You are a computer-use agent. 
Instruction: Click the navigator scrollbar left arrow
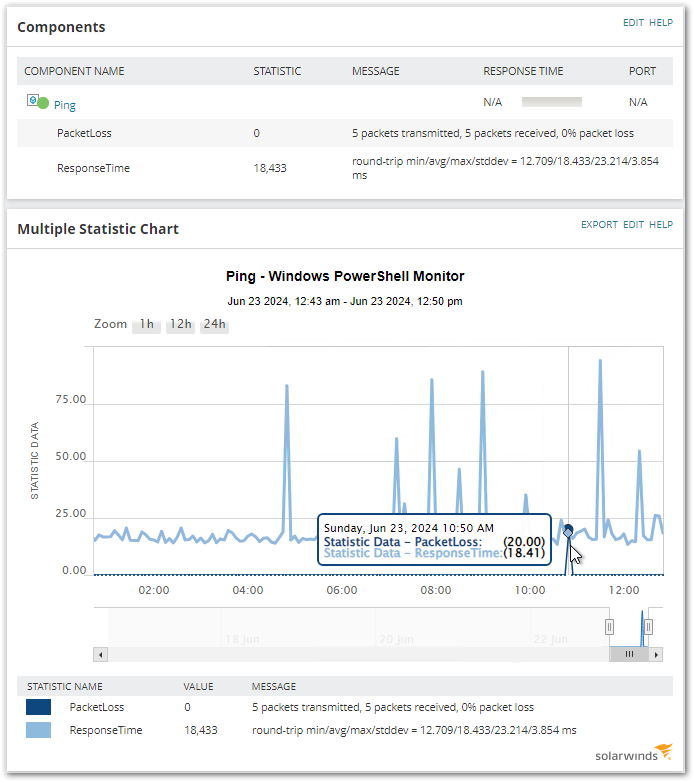pos(101,654)
